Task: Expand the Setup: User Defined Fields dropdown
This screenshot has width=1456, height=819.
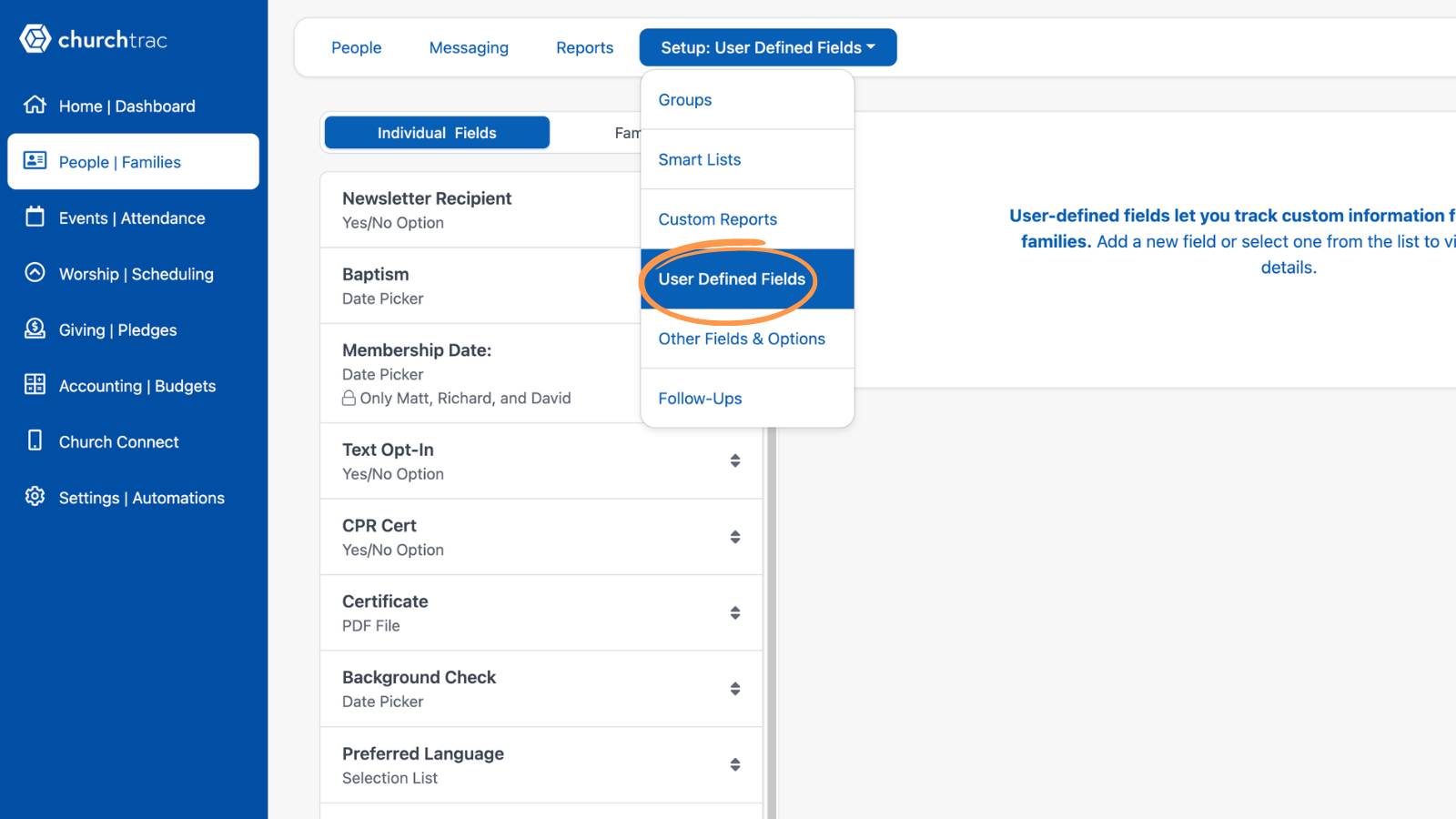Action: (768, 47)
